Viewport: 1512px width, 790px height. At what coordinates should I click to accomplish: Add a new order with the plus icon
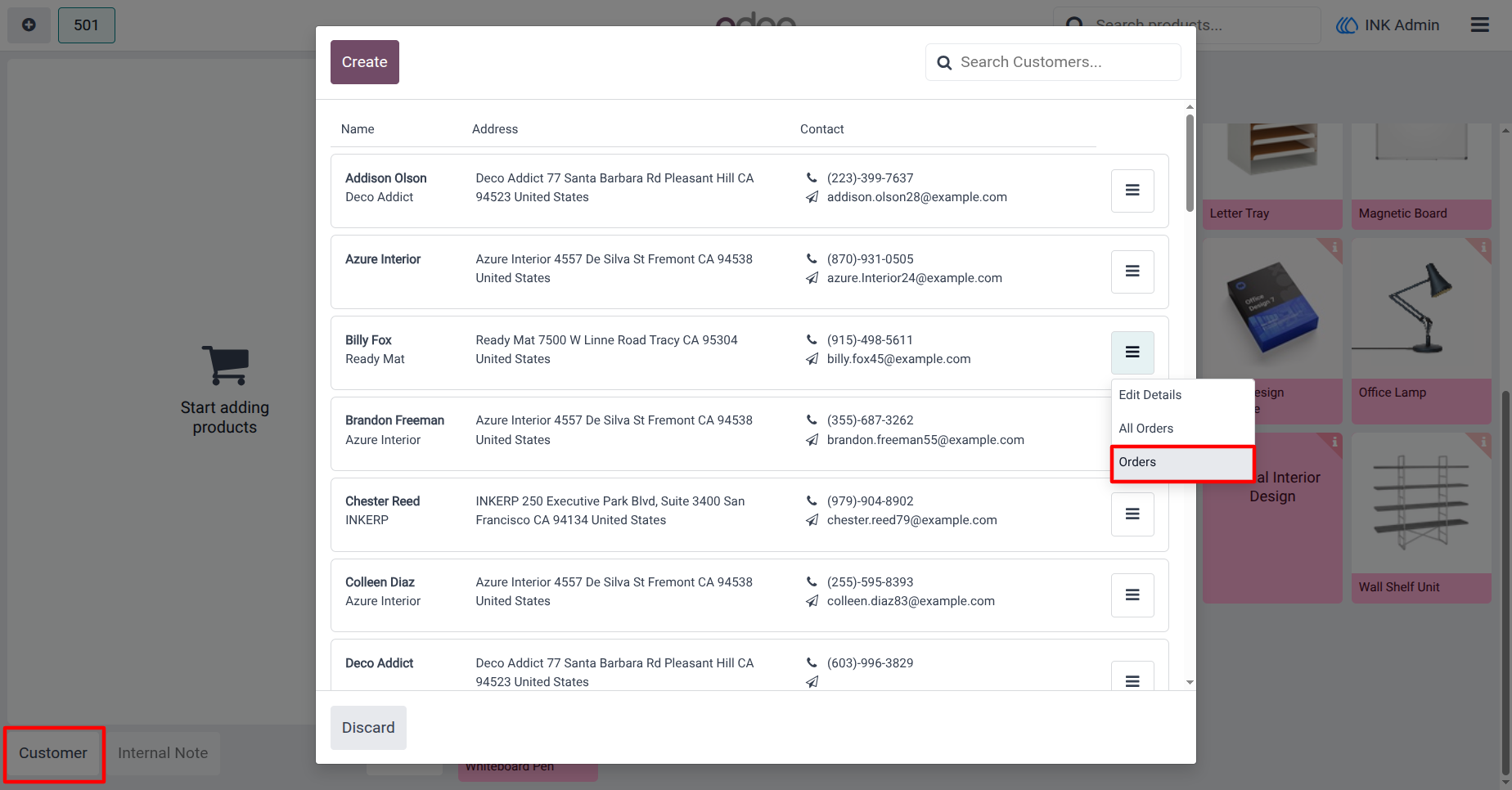click(x=29, y=25)
